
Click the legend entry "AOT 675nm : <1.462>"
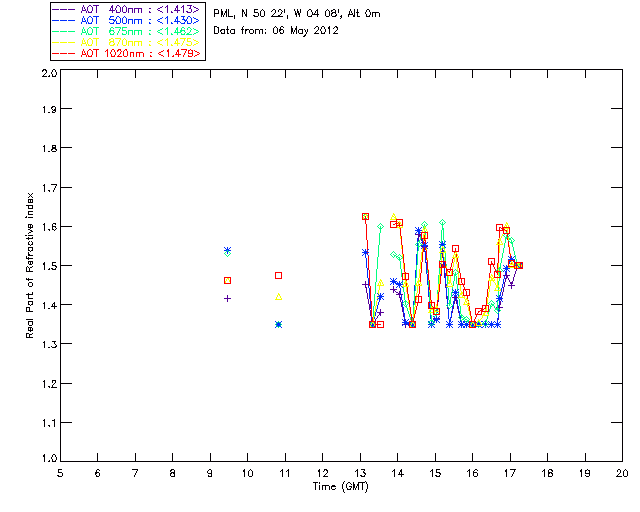click(127, 31)
